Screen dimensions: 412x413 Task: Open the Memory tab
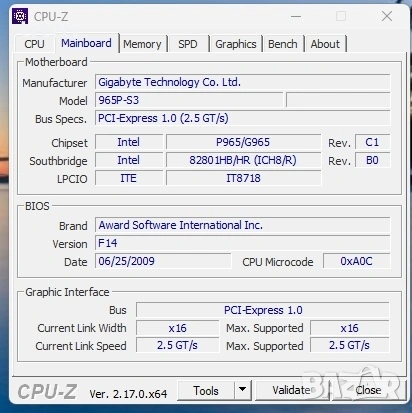point(142,44)
